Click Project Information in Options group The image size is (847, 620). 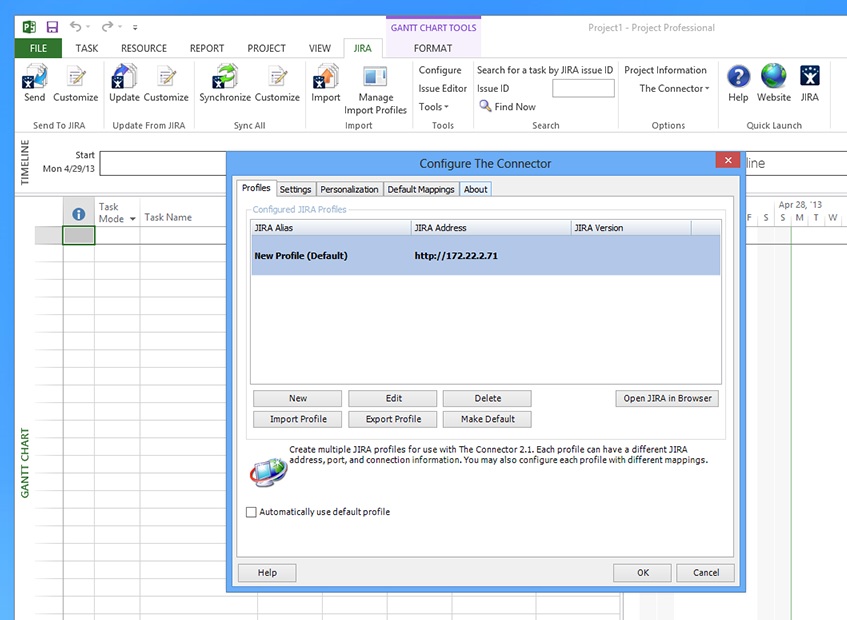click(x=666, y=70)
